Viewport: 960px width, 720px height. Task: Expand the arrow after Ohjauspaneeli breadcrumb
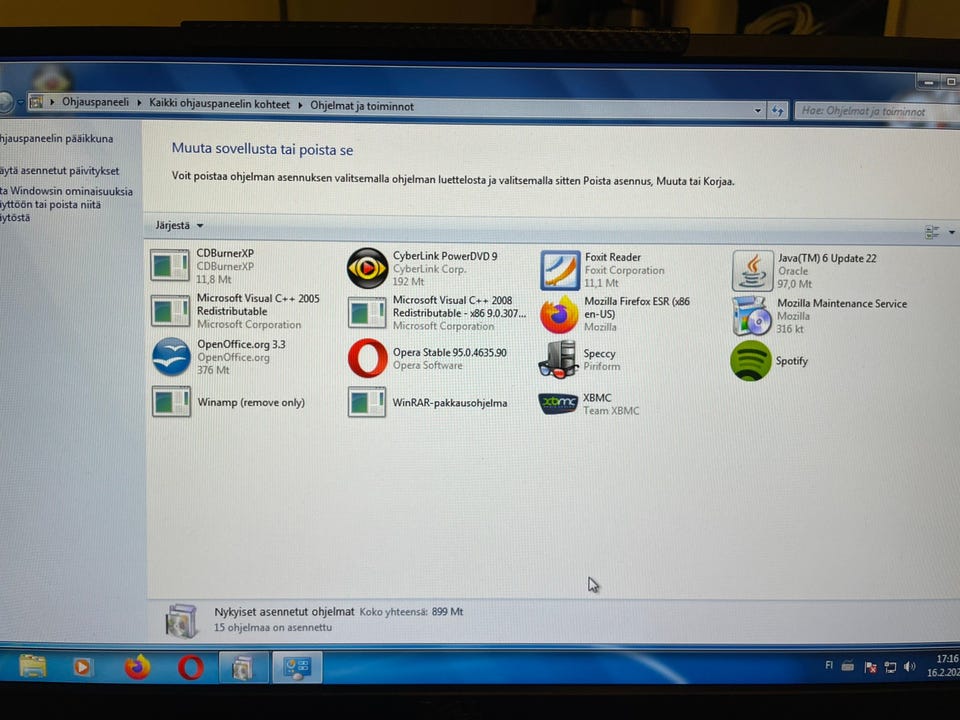coord(139,103)
